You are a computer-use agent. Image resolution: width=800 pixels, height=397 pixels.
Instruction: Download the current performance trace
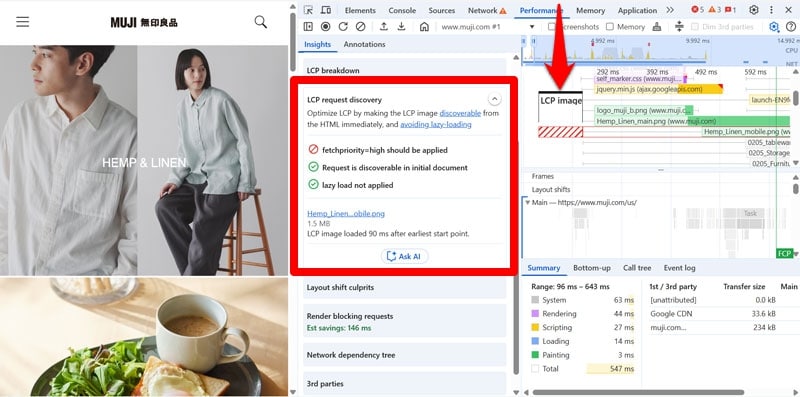pos(402,27)
